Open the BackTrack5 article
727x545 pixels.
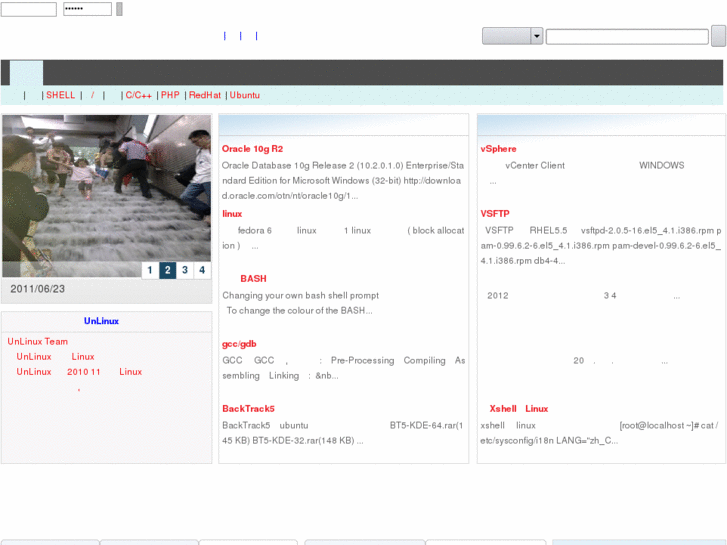(248, 409)
